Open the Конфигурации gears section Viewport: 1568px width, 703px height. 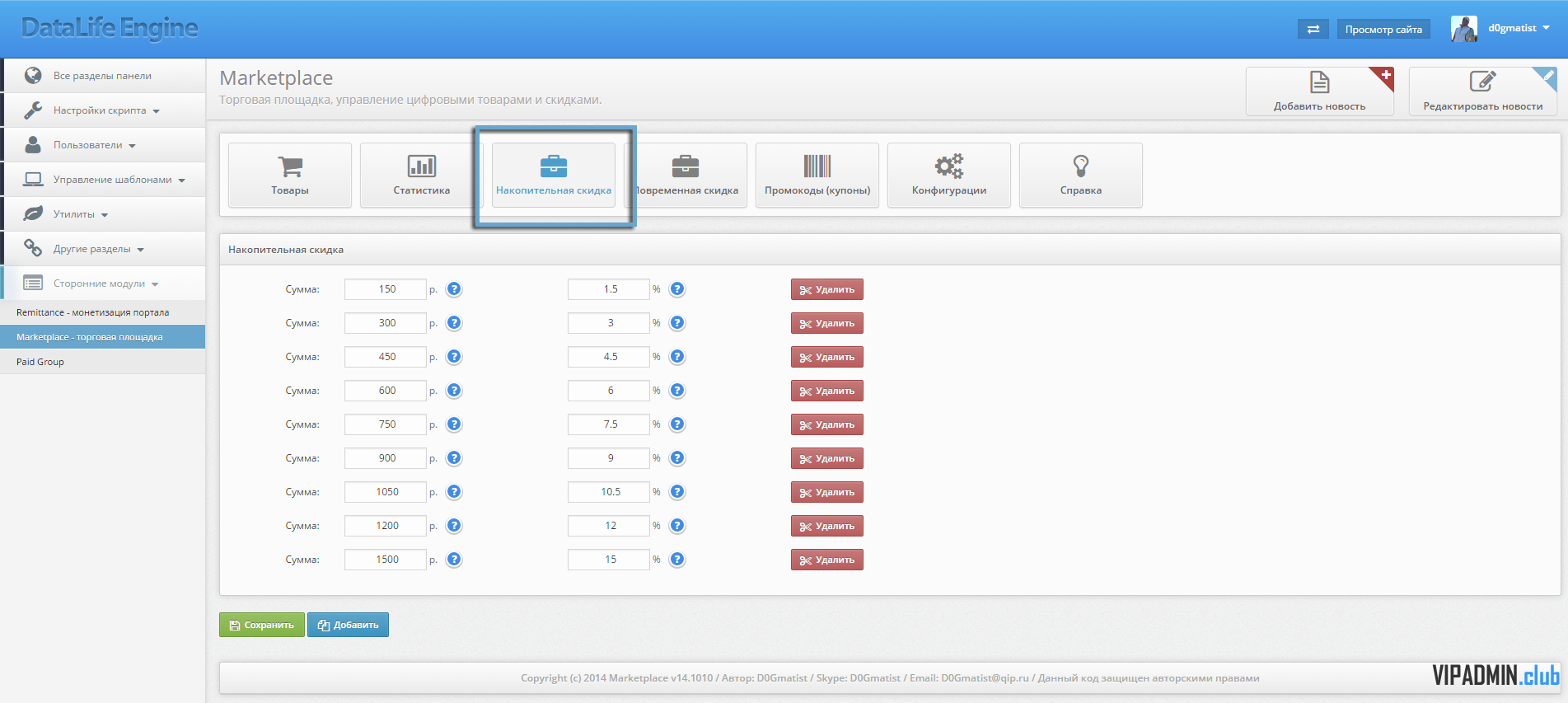coord(949,176)
